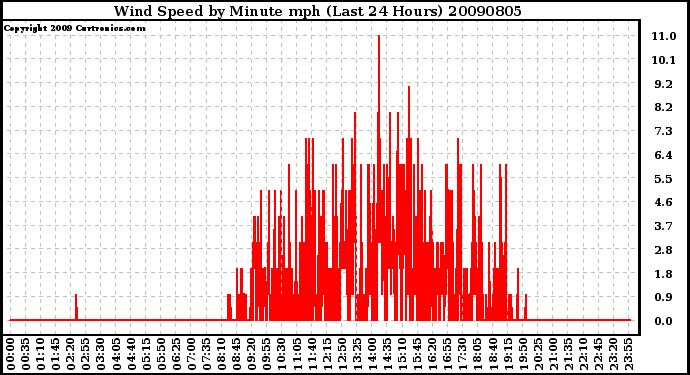Click the x-axis time label 12:15

coord(327,354)
